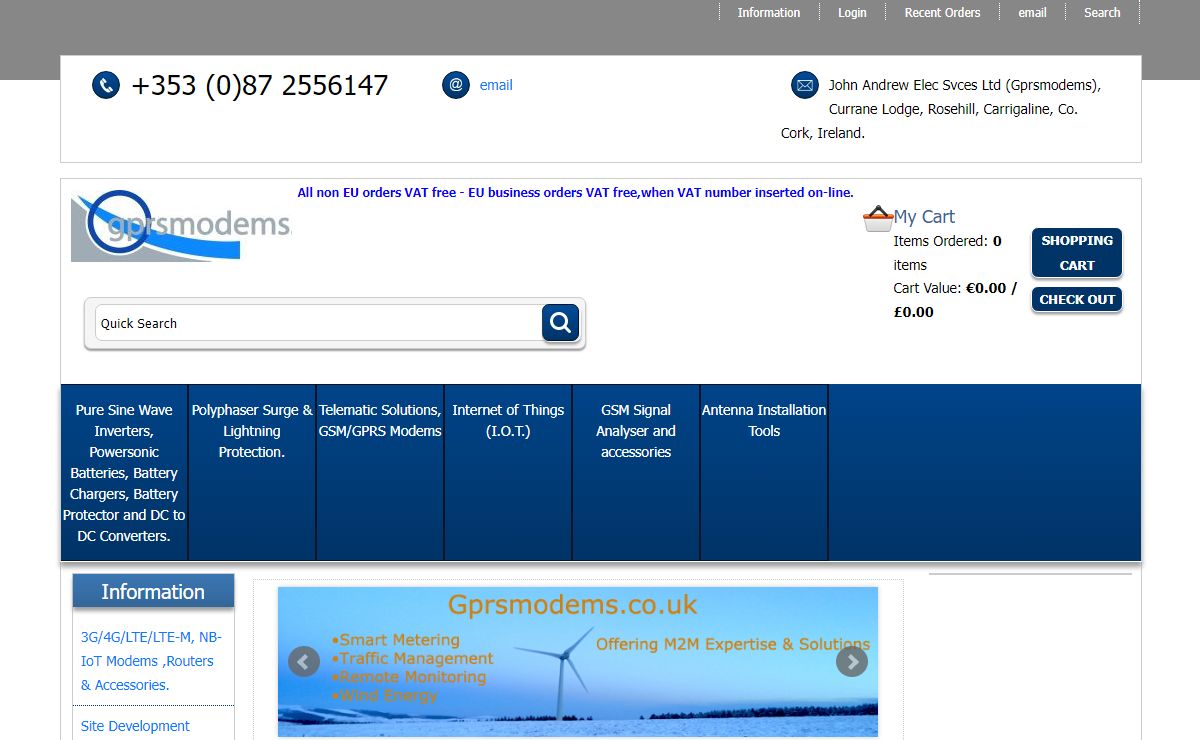Go to previous banner slide arrow
The image size is (1200, 740).
click(304, 661)
